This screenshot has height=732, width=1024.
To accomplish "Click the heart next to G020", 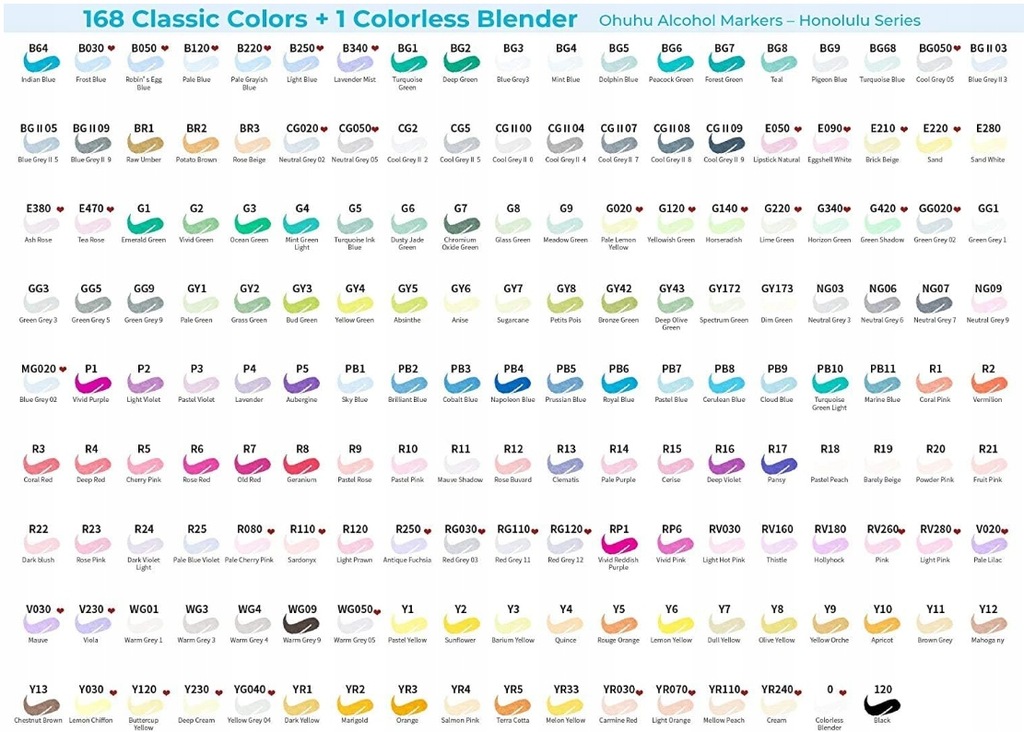I will pos(639,209).
